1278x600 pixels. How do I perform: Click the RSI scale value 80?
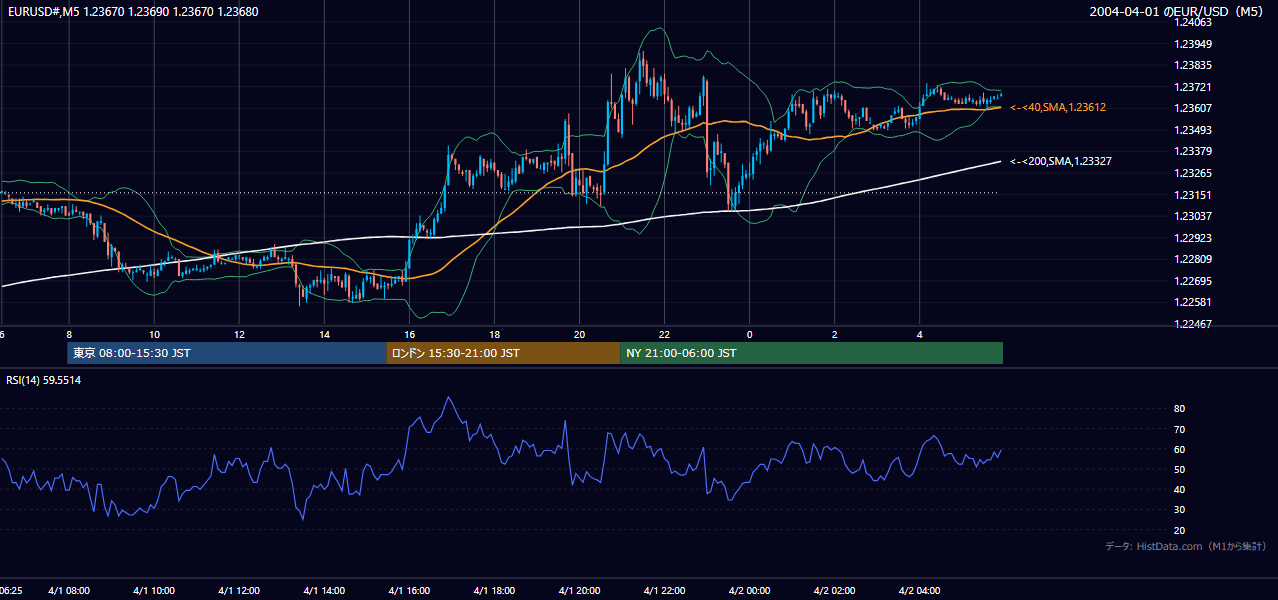point(1179,409)
